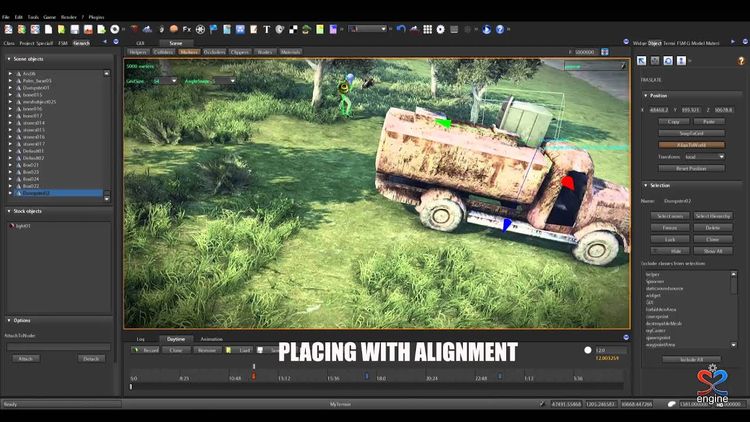Image resolution: width=750 pixels, height=422 pixels.
Task: Click the white grid dots icon
Action: click(x=428, y=29)
